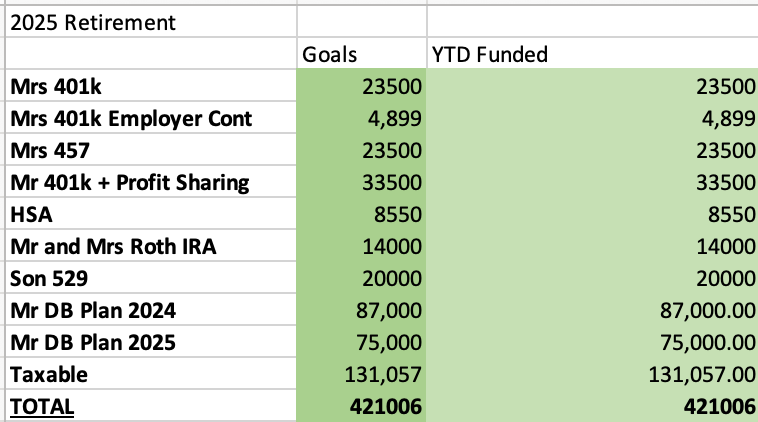Select the Goals total cell 421006
Image resolution: width=758 pixels, height=422 pixels.
click(362, 407)
